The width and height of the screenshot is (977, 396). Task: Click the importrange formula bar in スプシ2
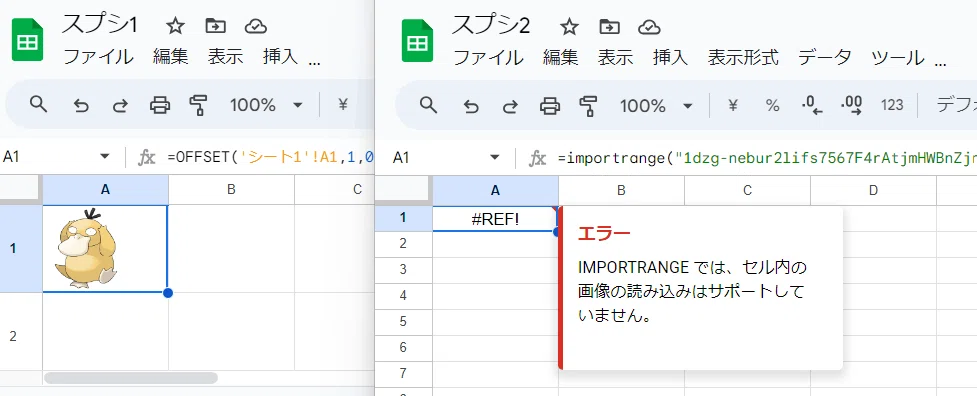tap(766, 158)
